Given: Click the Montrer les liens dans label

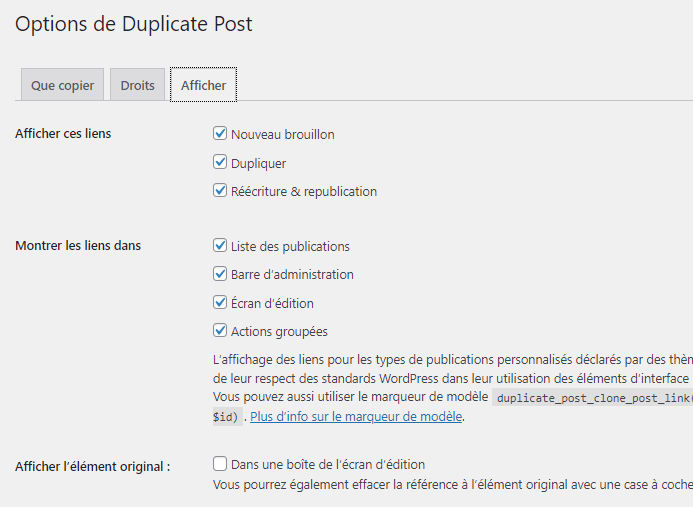Looking at the screenshot, I should [78, 245].
